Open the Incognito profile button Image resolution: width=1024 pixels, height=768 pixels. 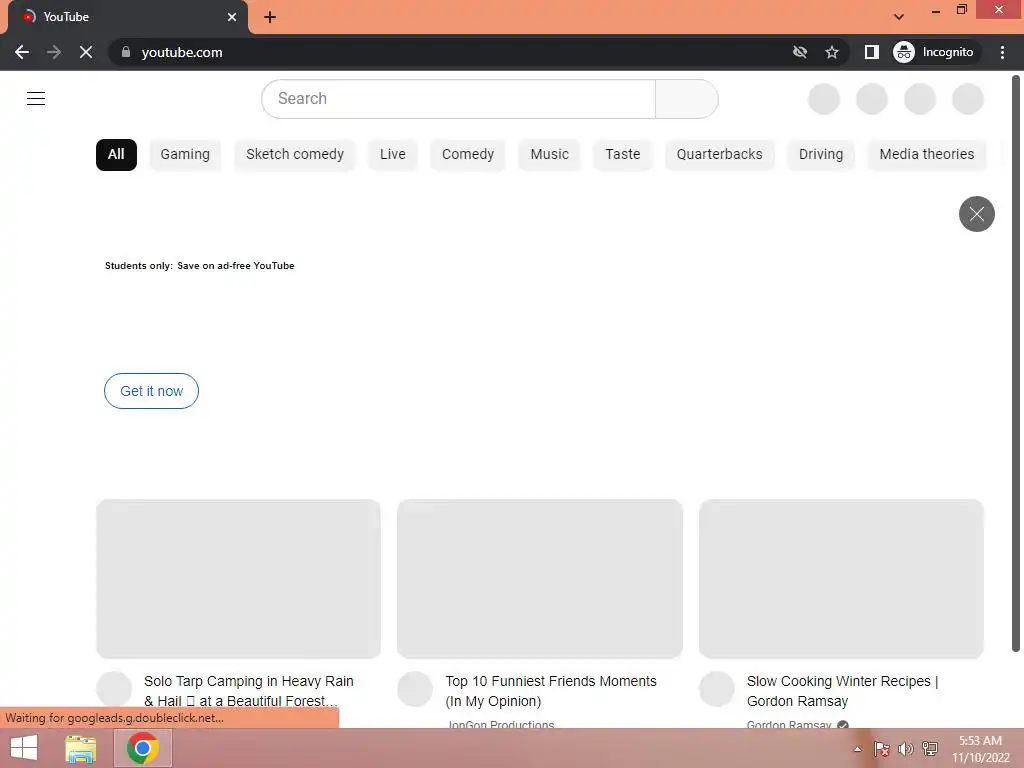934,52
